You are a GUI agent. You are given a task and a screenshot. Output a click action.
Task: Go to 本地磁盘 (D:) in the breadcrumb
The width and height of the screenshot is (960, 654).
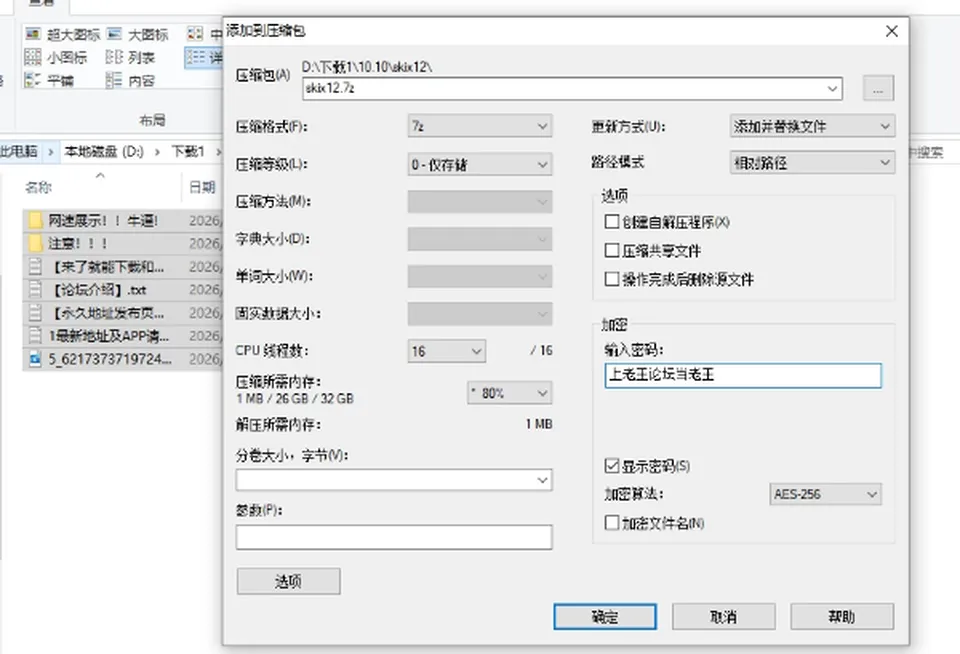point(103,151)
